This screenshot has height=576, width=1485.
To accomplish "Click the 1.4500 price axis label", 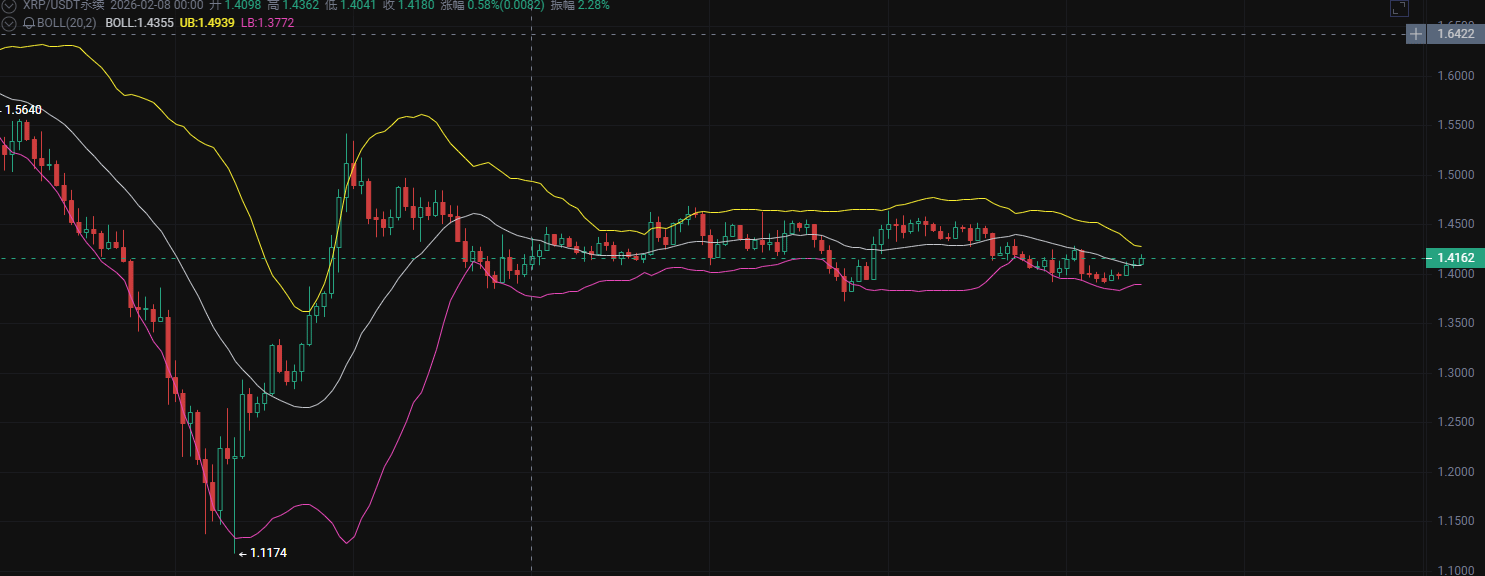I will click(1456, 224).
